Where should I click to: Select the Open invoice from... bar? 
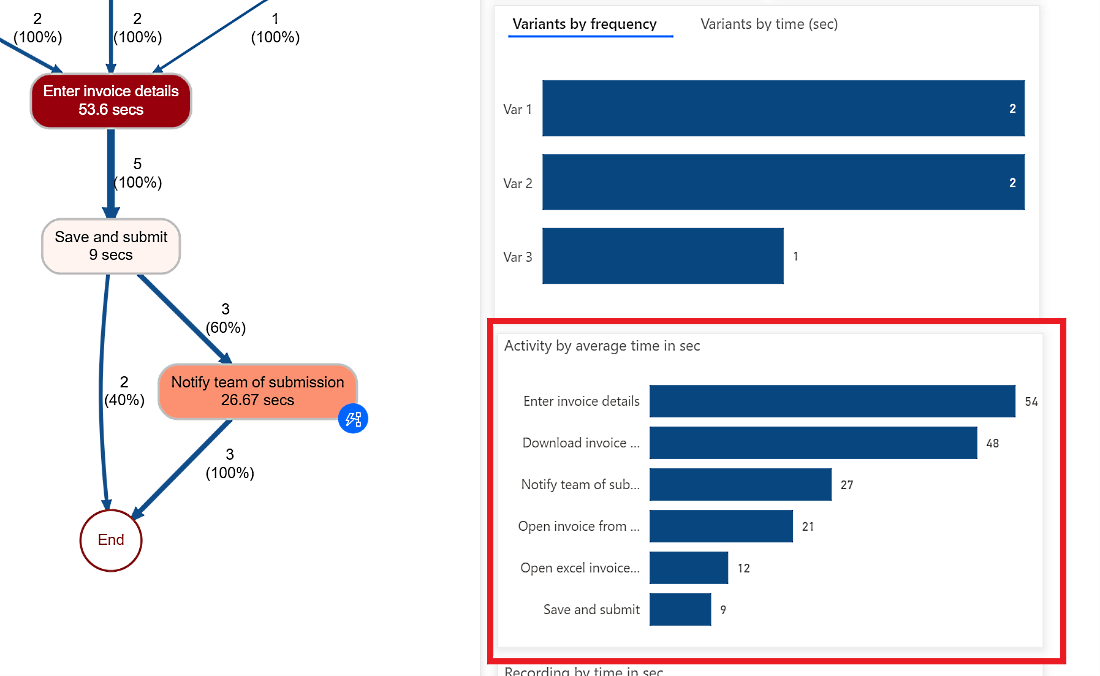pyautogui.click(x=721, y=526)
